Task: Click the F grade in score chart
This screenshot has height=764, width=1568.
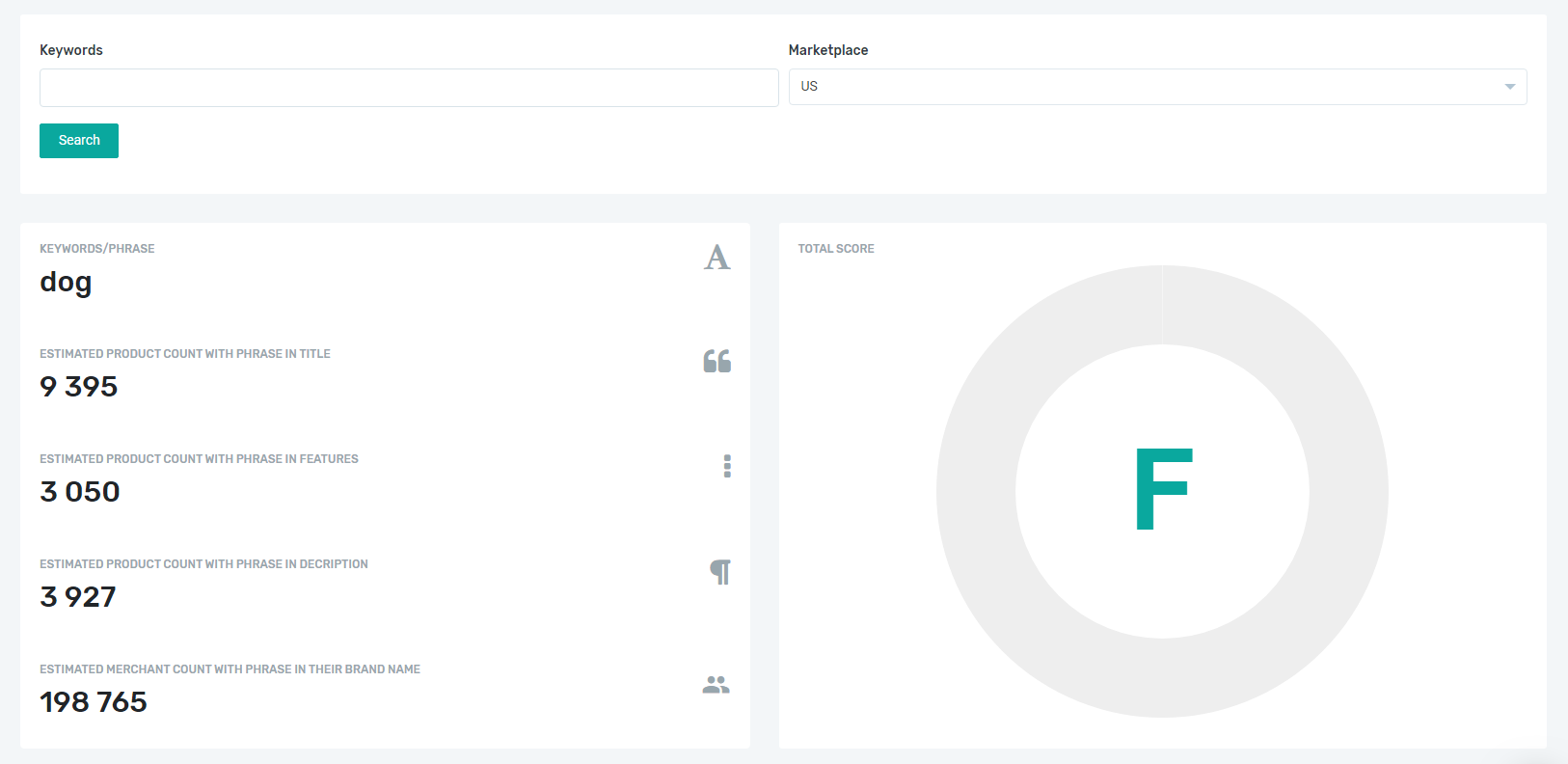Action: point(1164,489)
